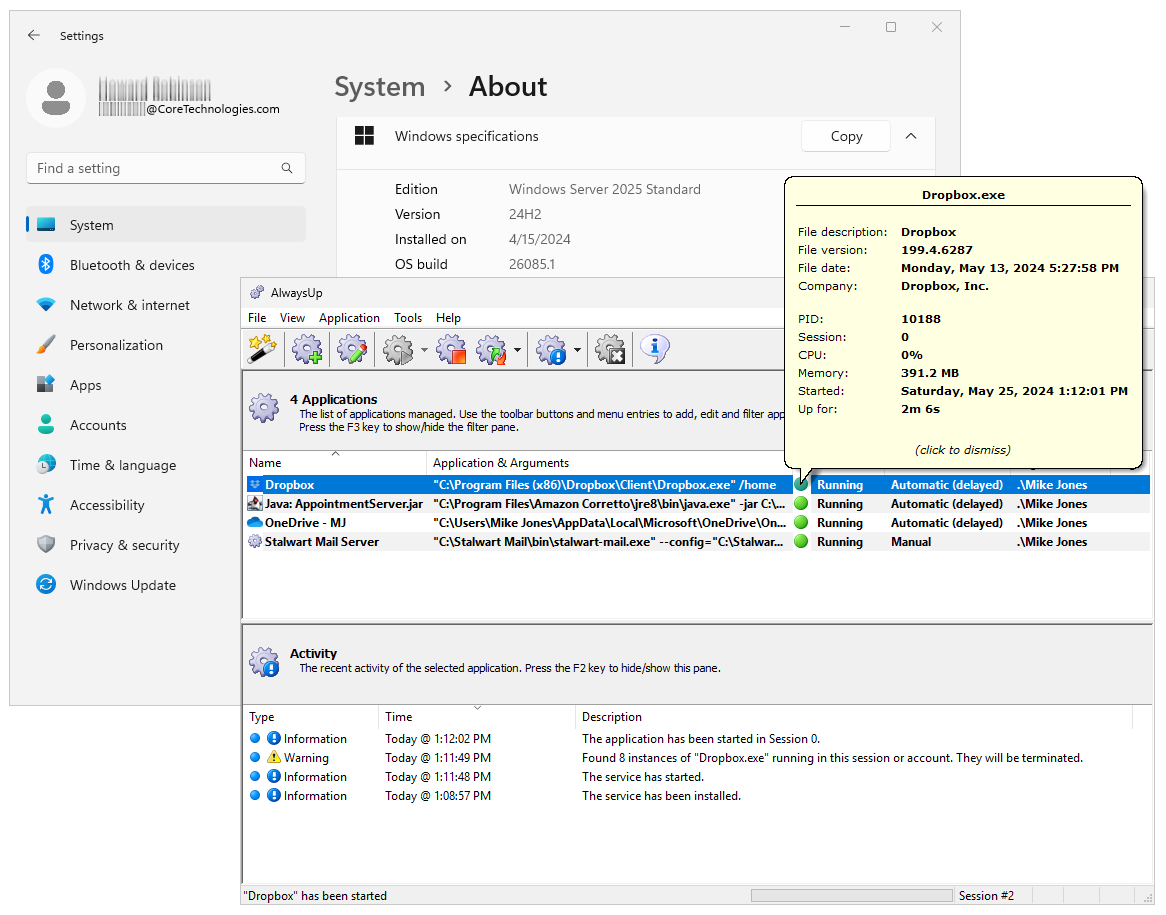
Task: Click the activity Description column header
Action: pyautogui.click(x=854, y=717)
